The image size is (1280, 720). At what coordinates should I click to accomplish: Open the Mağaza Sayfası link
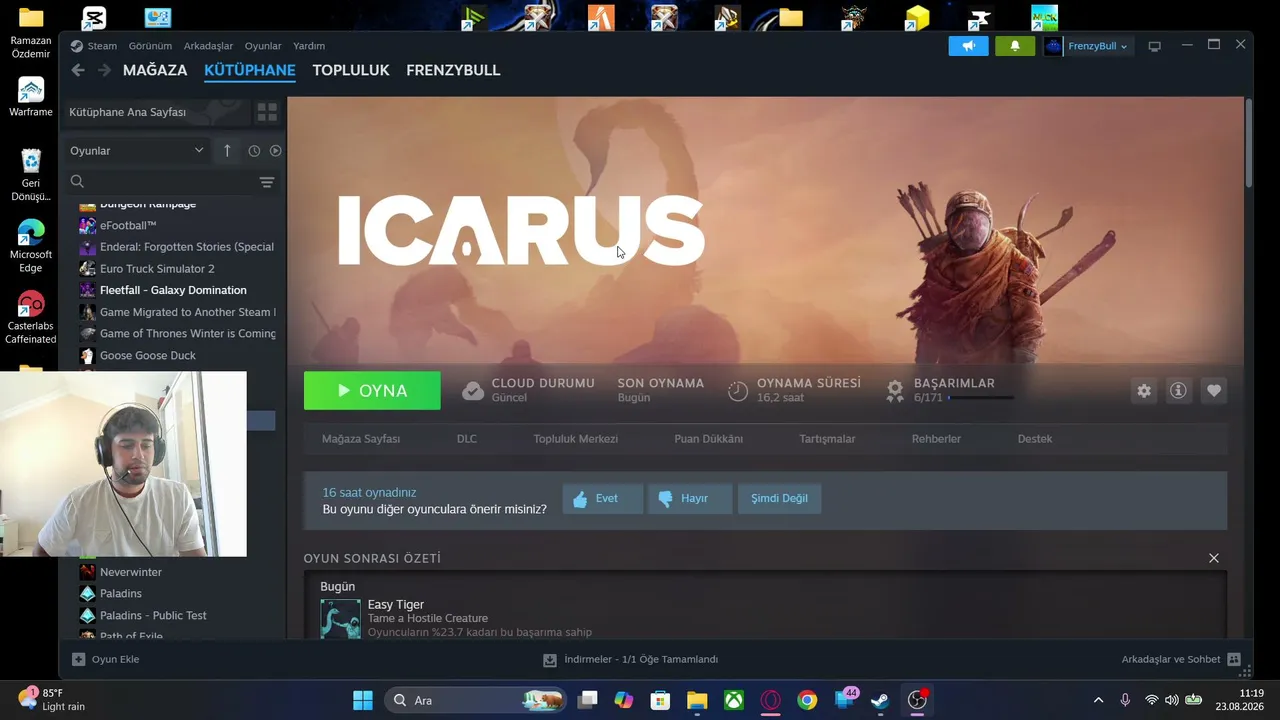(x=361, y=439)
